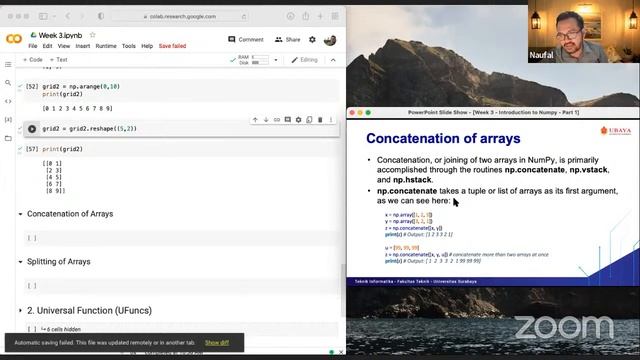640x360 pixels.
Task: Open the Editing mode dropdown
Action: coord(304,60)
